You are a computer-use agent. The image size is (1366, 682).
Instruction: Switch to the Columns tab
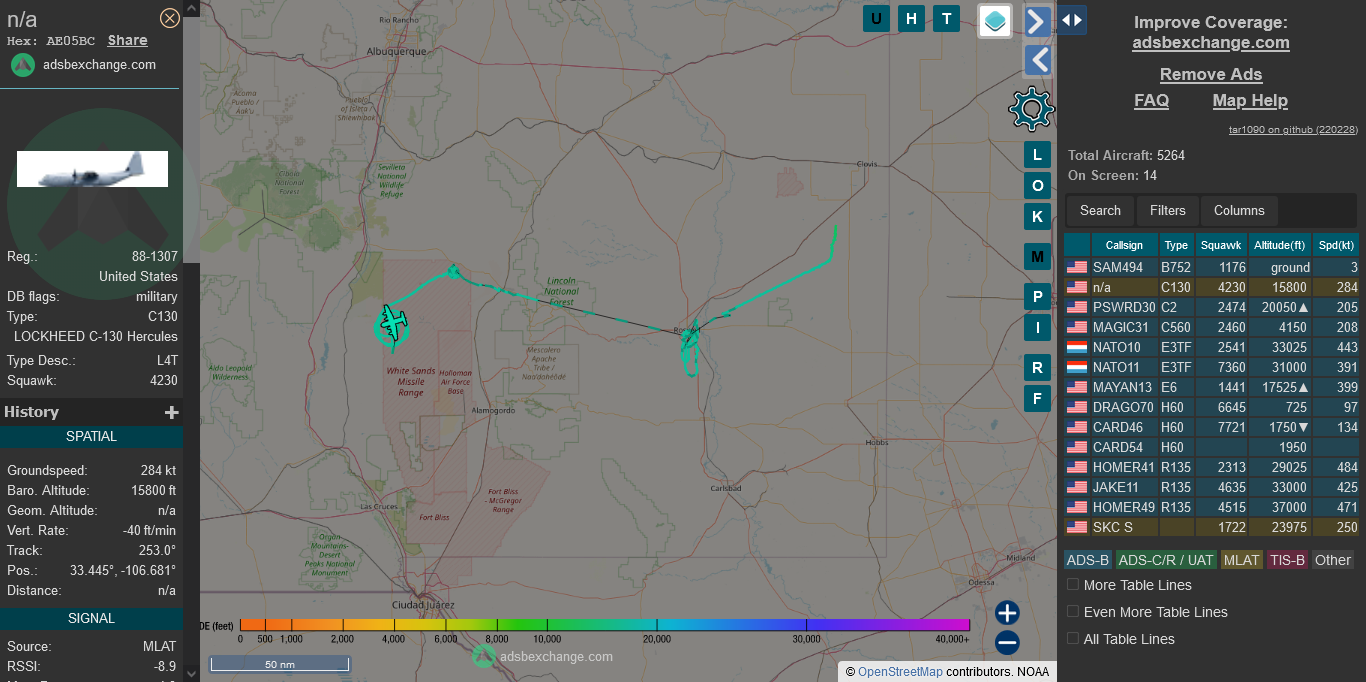click(1239, 211)
